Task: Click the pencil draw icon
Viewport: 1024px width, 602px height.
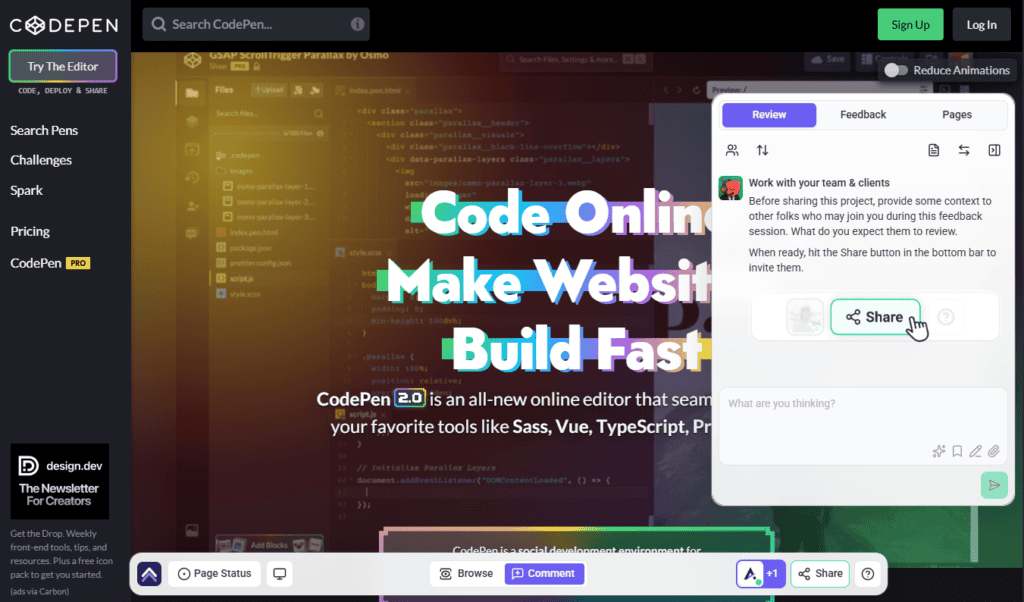Action: coord(975,451)
